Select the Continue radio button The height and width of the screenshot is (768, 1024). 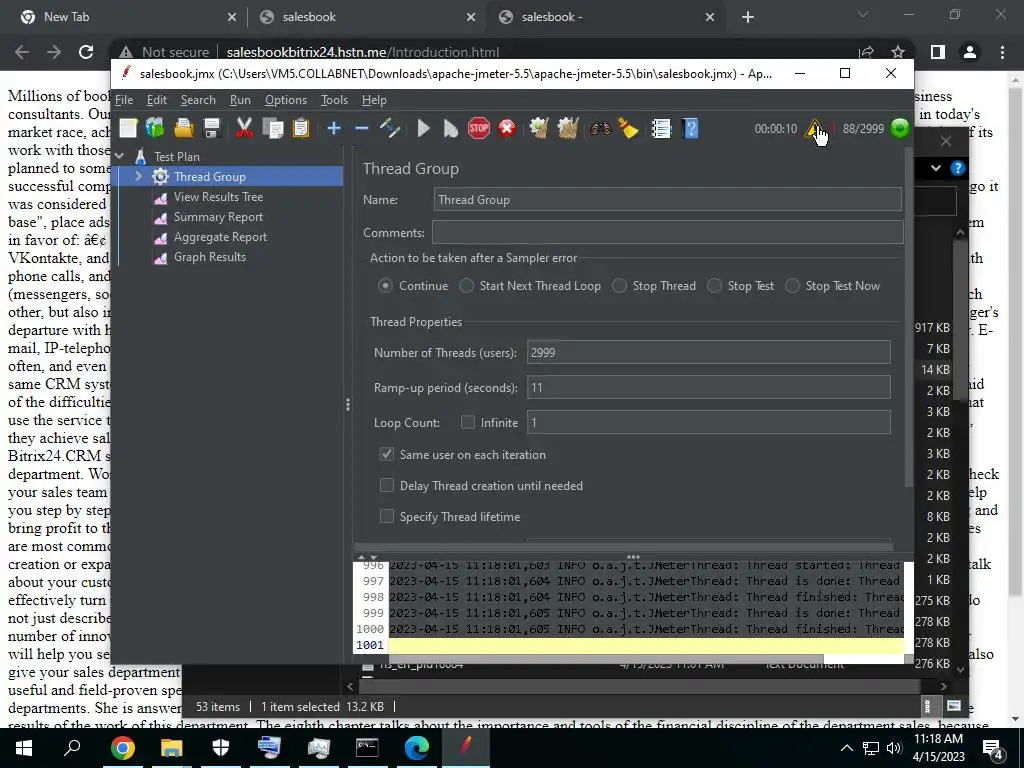click(x=385, y=286)
